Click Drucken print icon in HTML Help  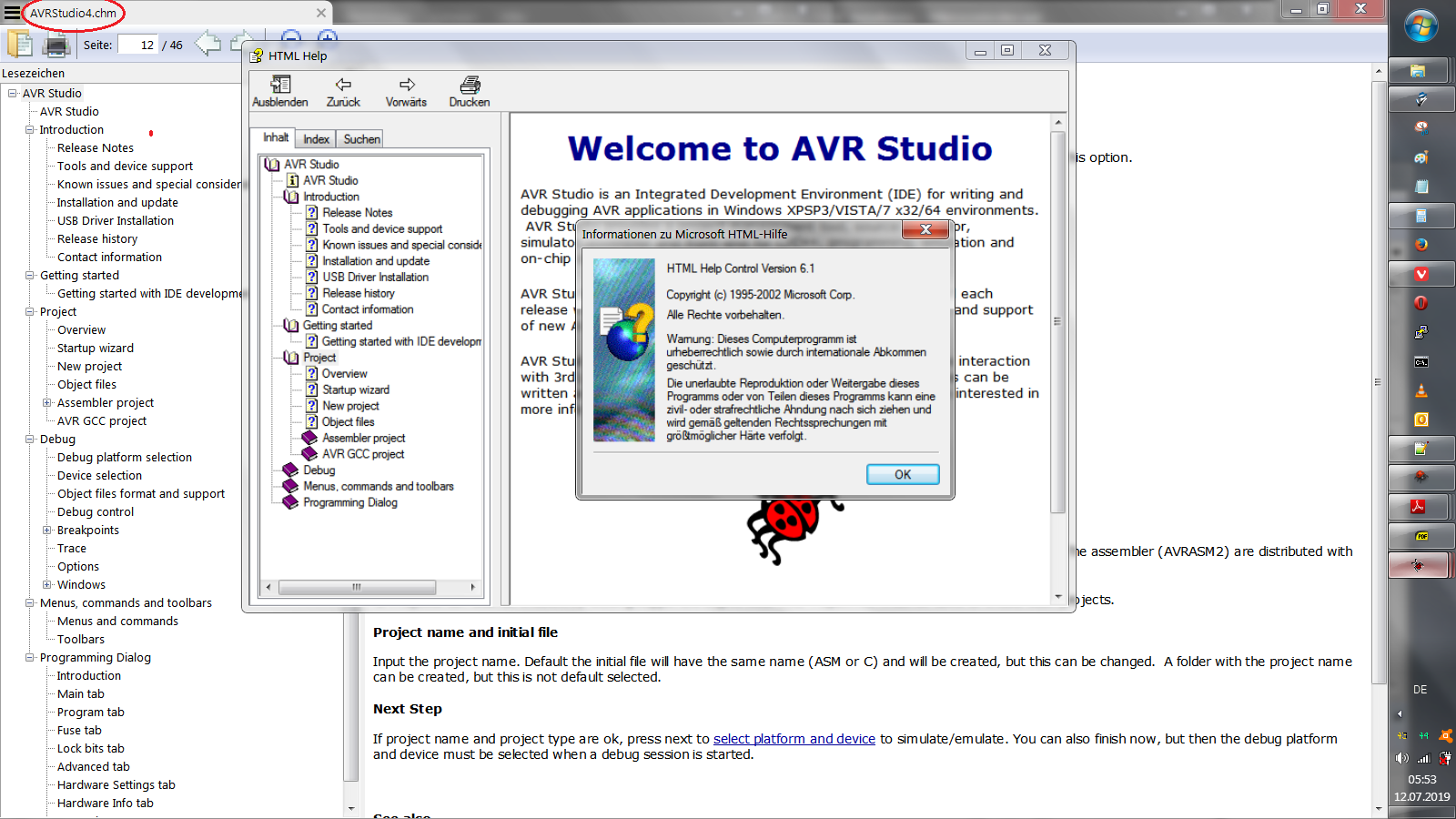[x=470, y=92]
